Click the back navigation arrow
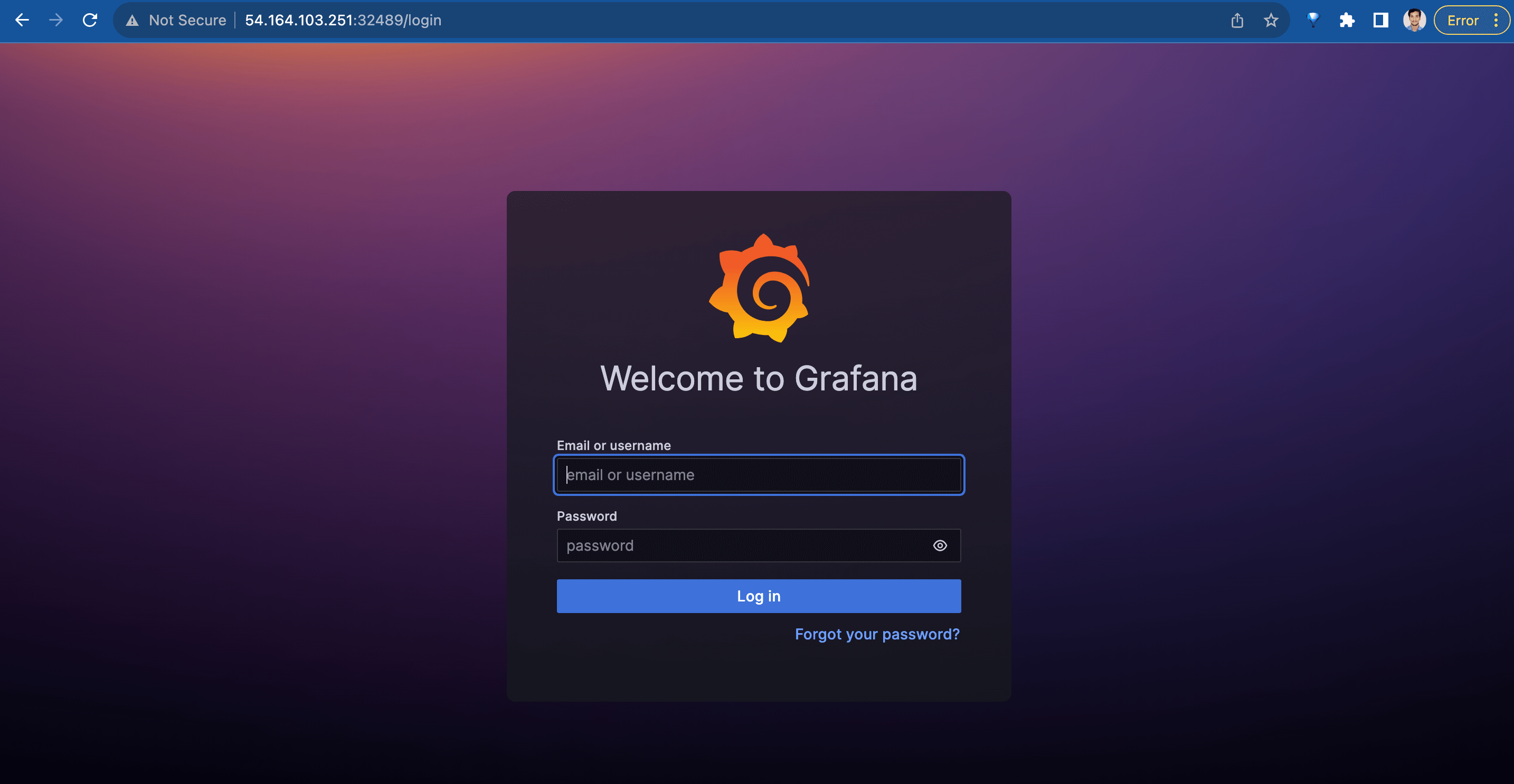The width and height of the screenshot is (1514, 784). point(22,20)
